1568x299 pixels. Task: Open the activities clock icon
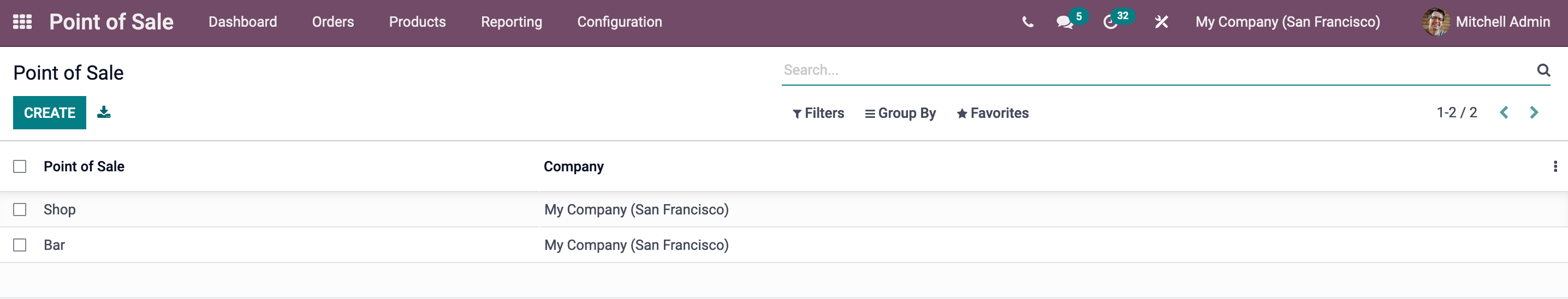[x=1110, y=22]
